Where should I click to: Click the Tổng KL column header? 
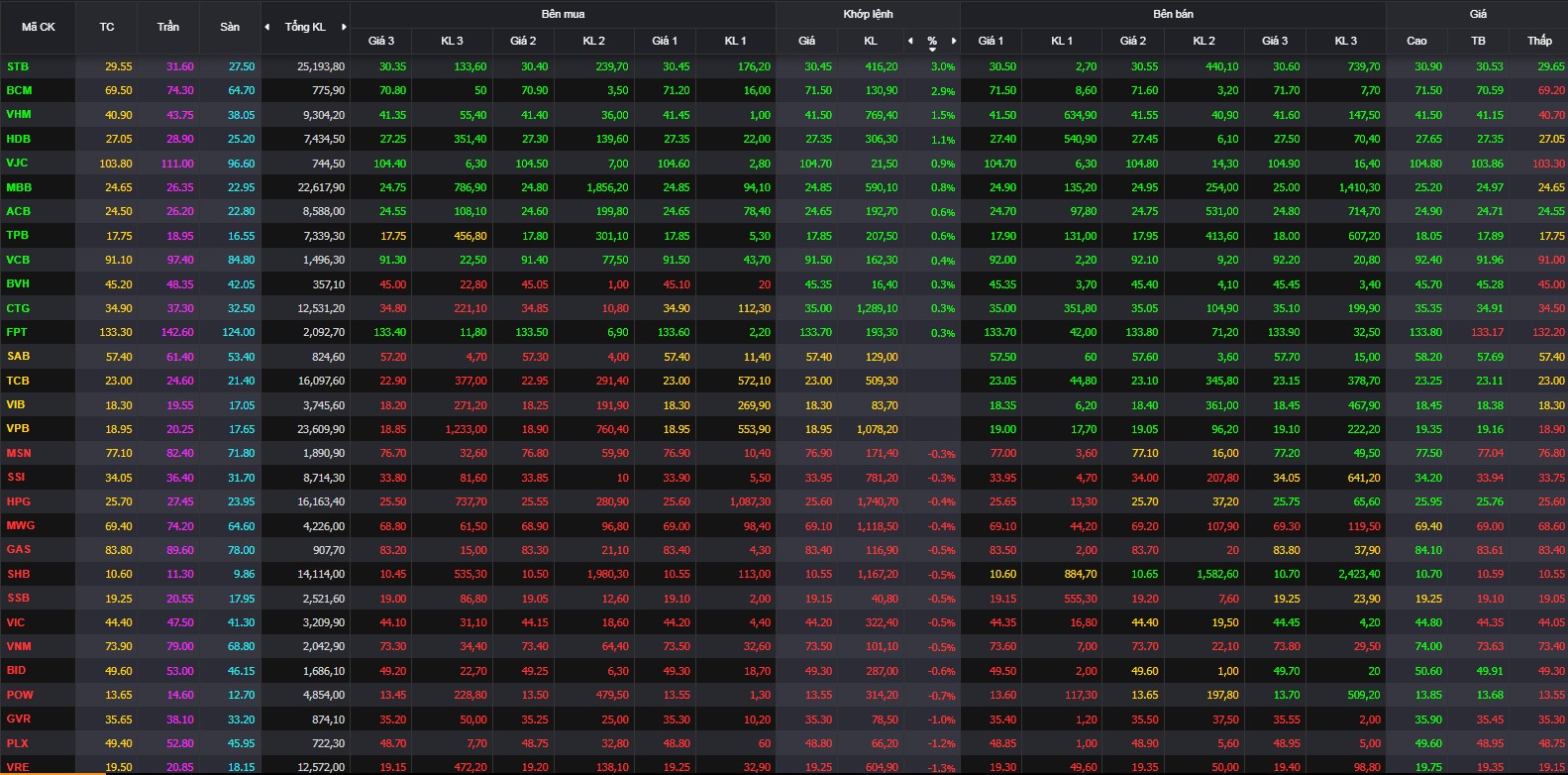[305, 27]
